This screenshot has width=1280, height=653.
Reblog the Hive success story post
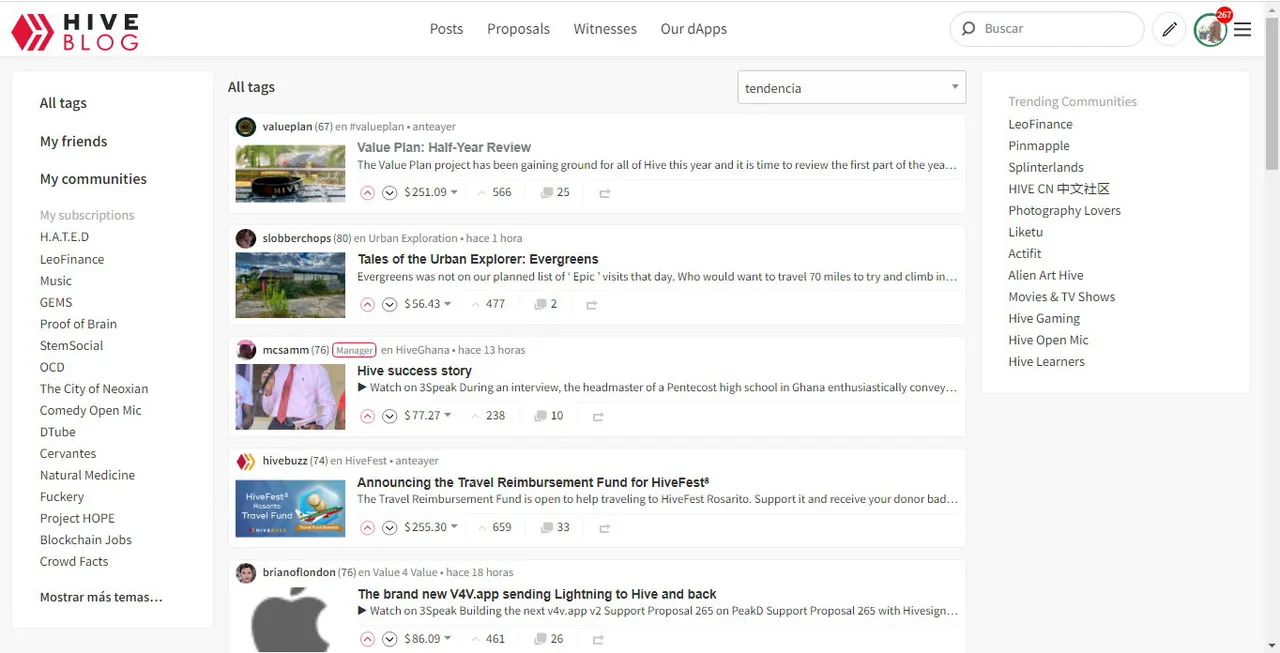coord(598,416)
